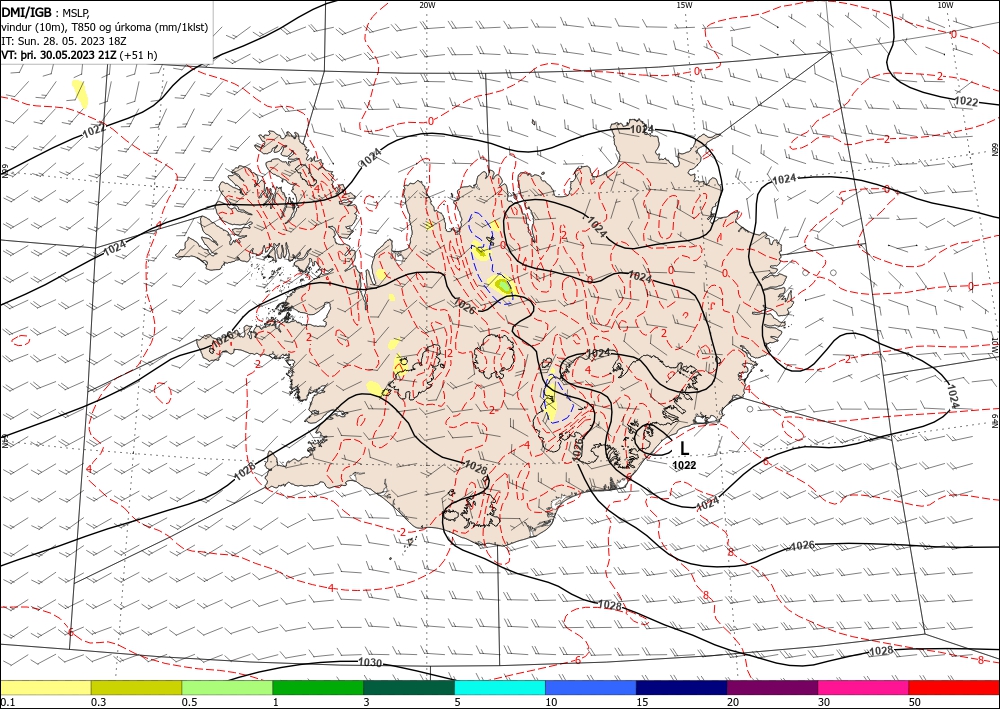Click the DMI/IGB title text
Viewport: 1000px width, 709px height.
tap(26, 11)
